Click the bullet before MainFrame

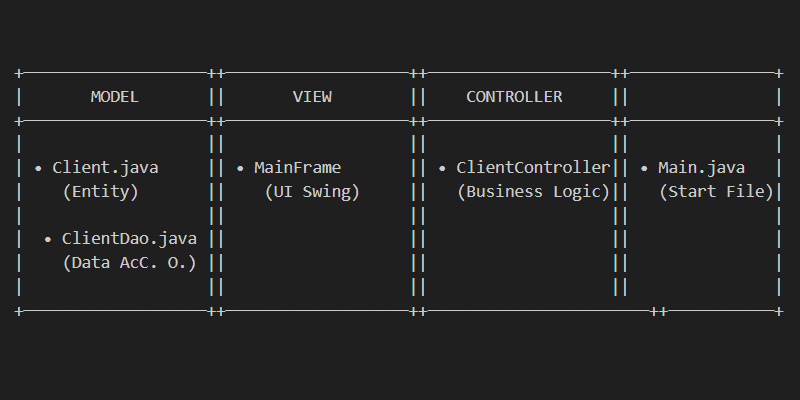(x=240, y=168)
